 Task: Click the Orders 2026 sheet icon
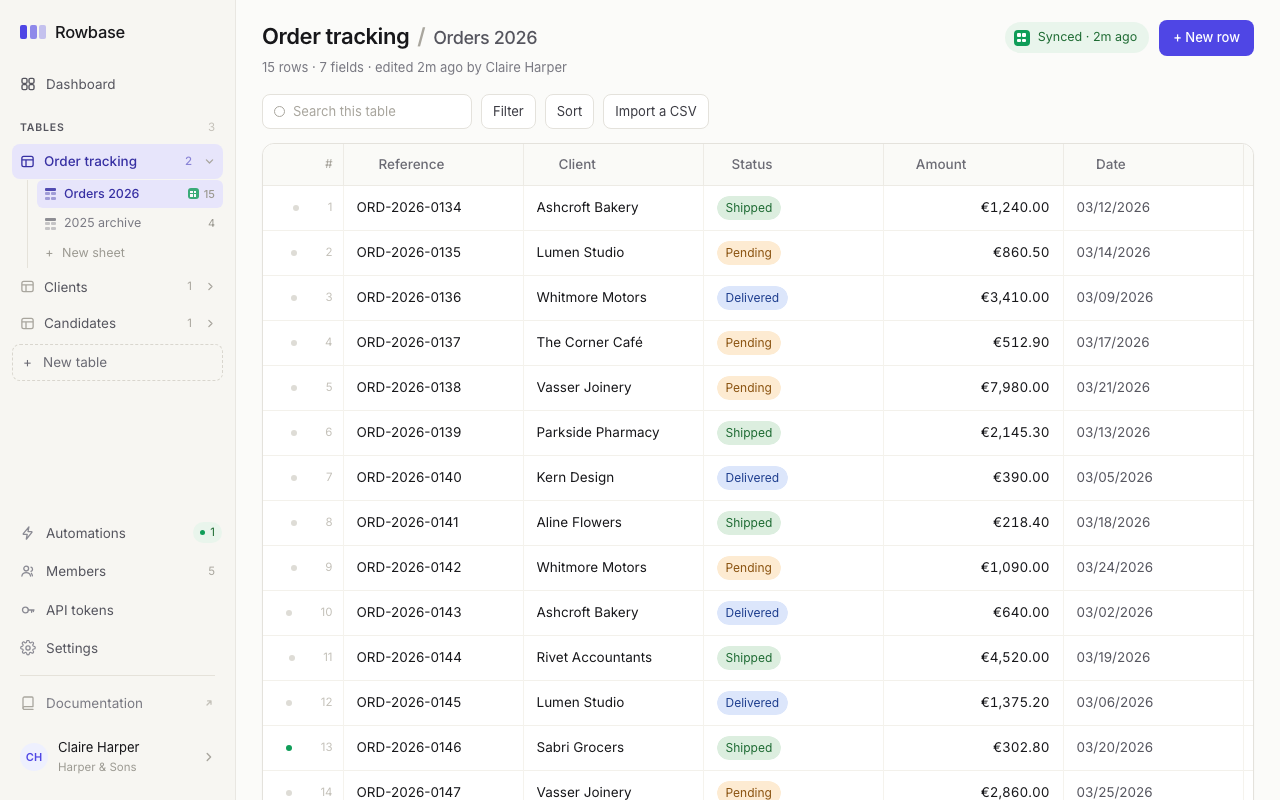(x=51, y=194)
